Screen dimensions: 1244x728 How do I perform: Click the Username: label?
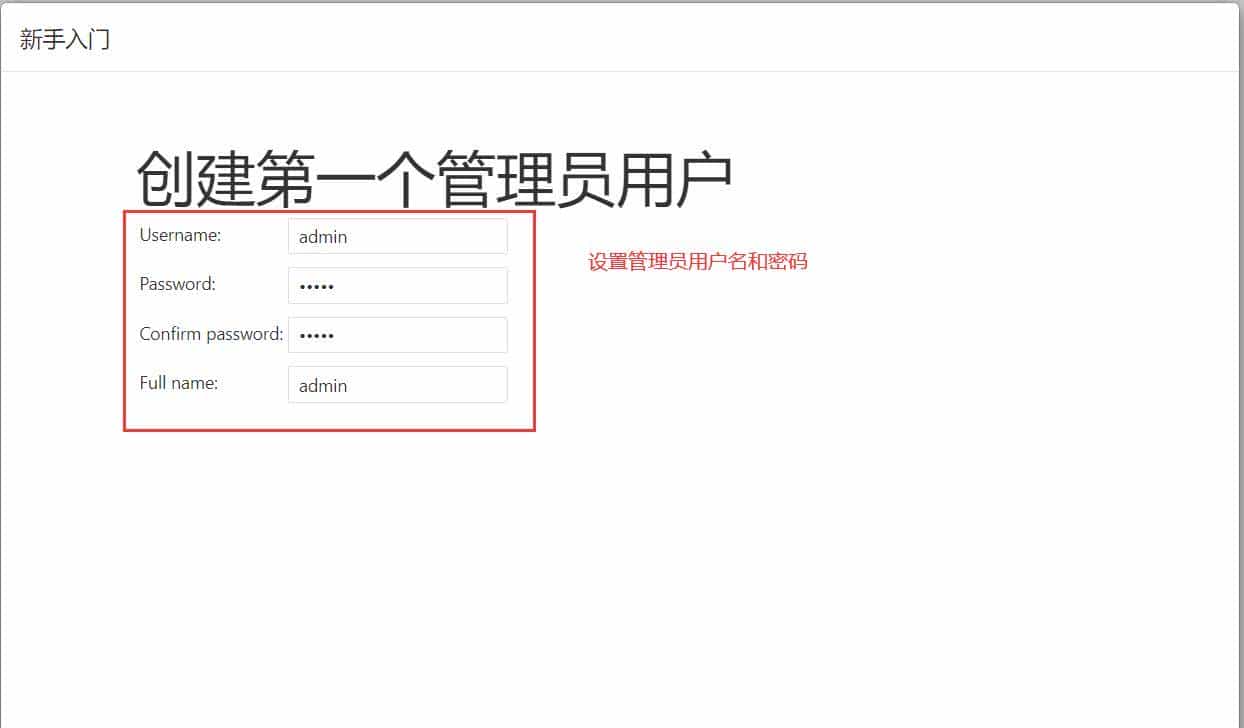[180, 235]
